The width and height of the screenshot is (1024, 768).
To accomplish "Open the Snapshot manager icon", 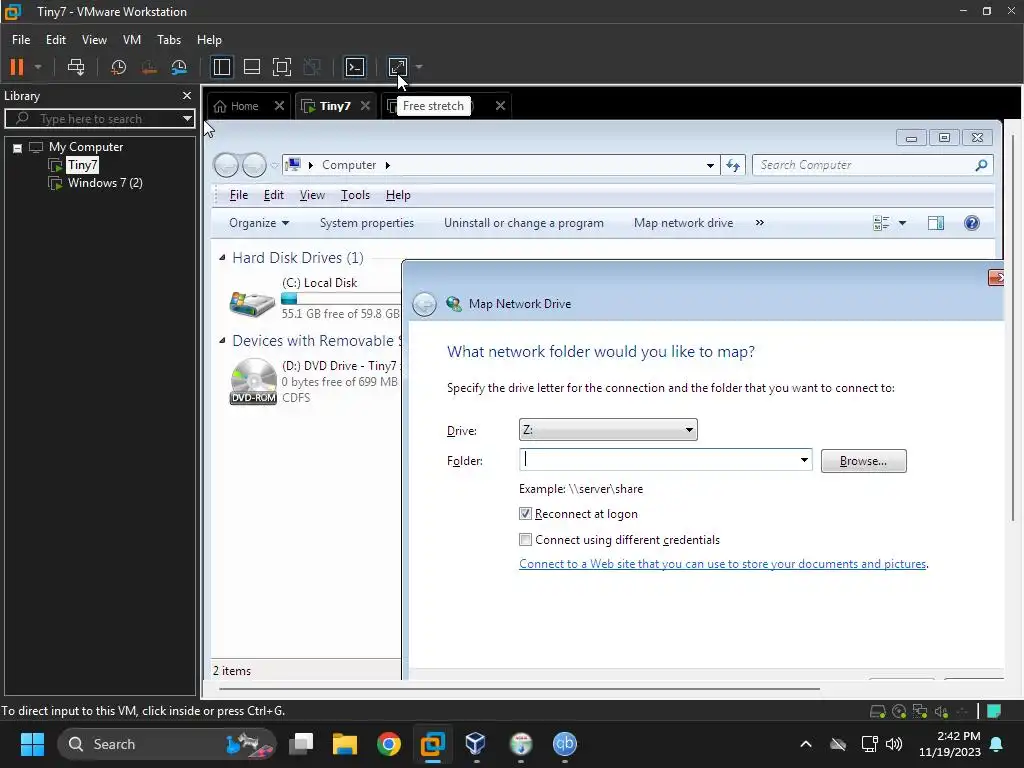I will tap(179, 67).
